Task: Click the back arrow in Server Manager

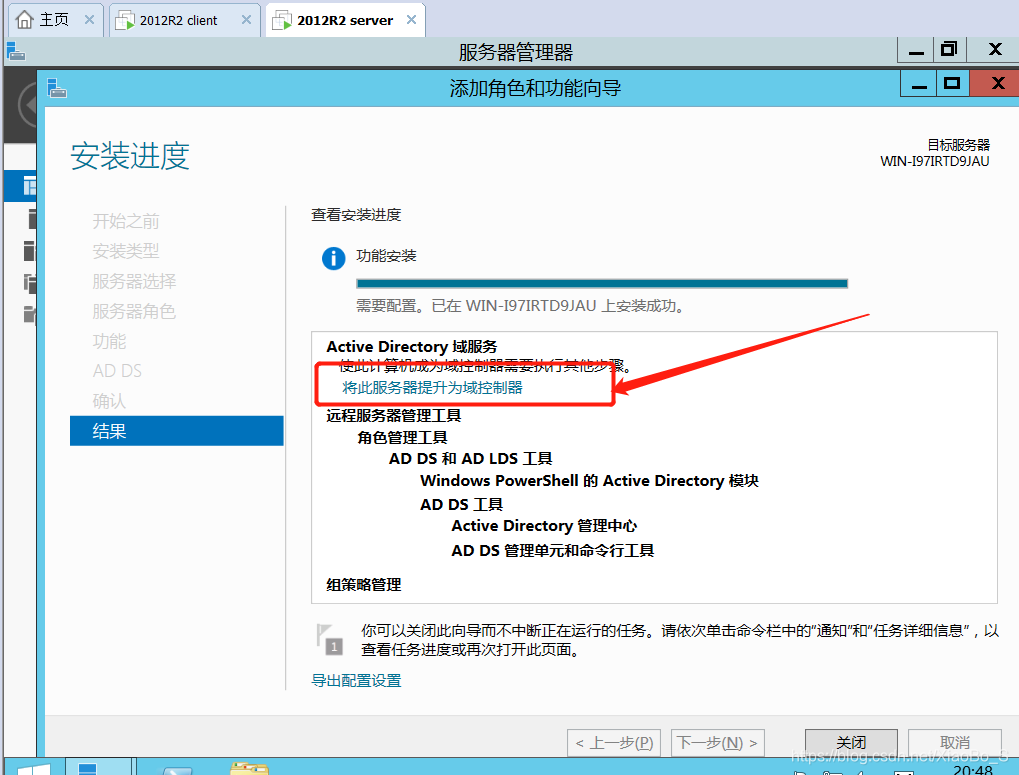Action: click(27, 104)
